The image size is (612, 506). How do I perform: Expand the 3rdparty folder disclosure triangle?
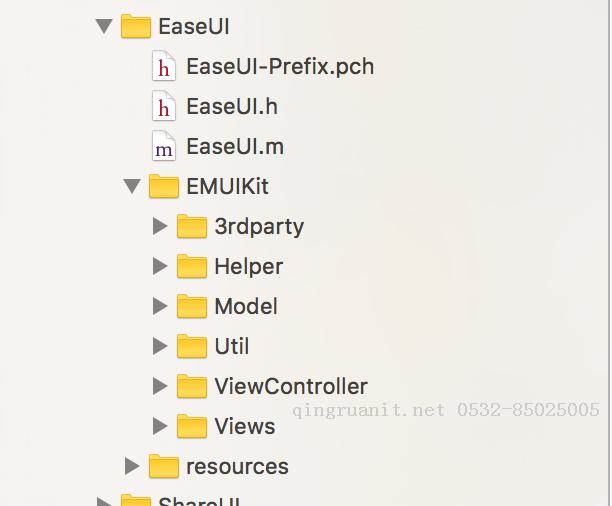click(x=160, y=226)
